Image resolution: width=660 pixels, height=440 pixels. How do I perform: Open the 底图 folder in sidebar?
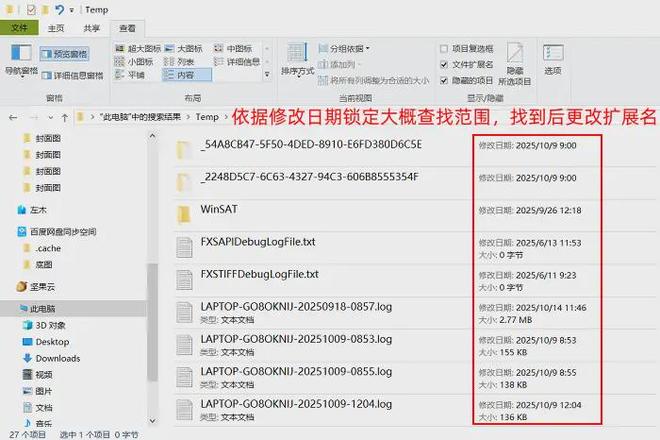pos(38,265)
